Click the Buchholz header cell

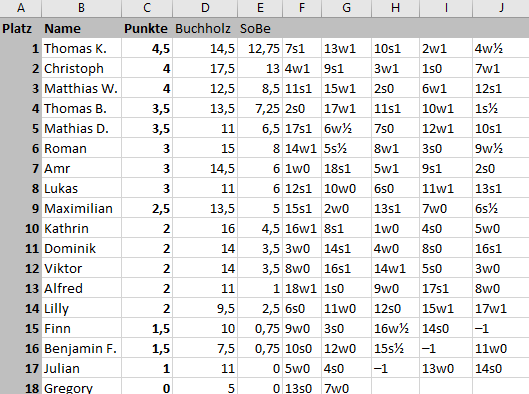coord(205,28)
